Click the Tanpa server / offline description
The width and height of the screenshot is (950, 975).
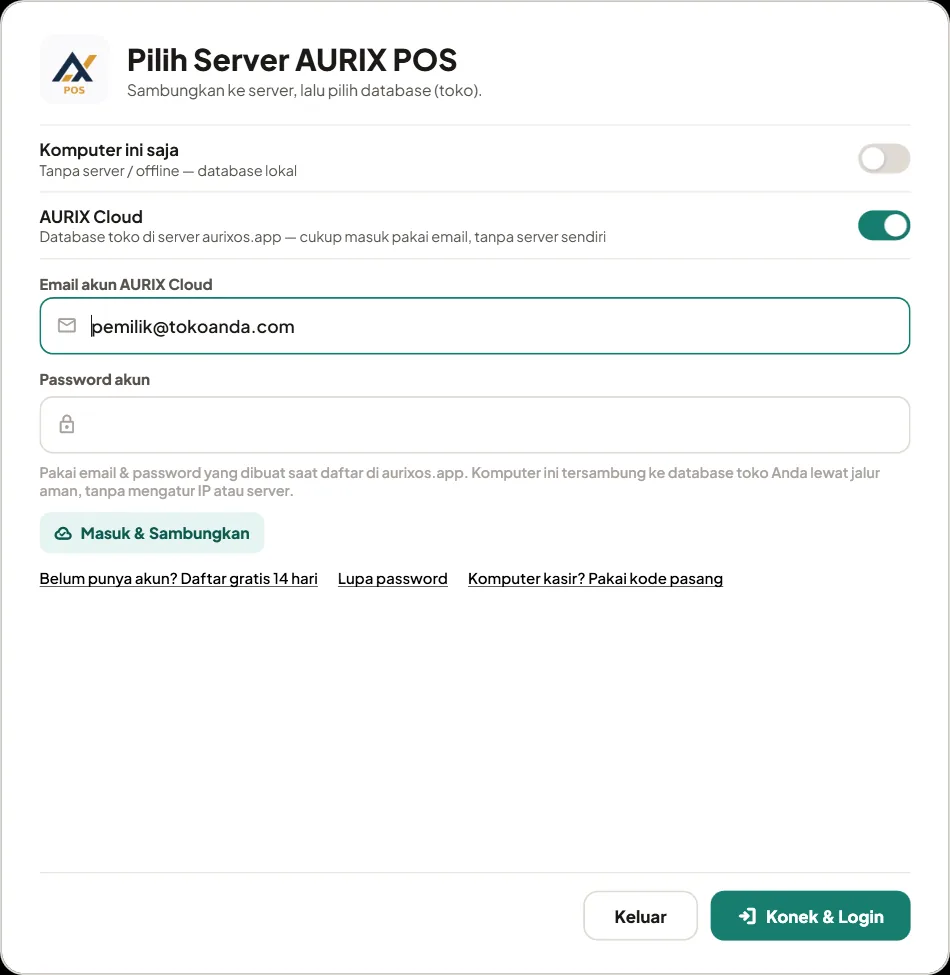click(168, 171)
